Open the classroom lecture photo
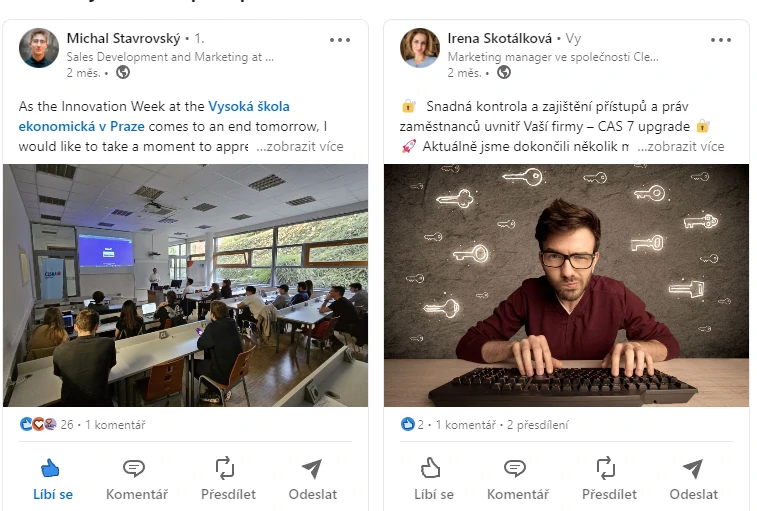 click(185, 285)
